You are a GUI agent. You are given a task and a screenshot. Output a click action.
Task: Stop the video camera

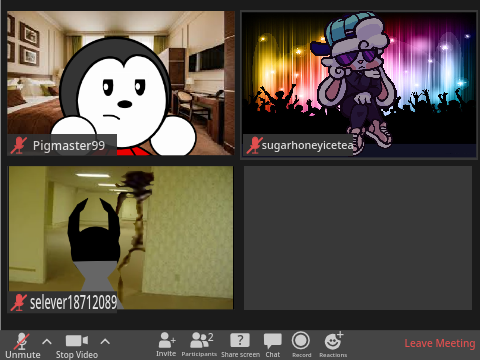(77, 346)
